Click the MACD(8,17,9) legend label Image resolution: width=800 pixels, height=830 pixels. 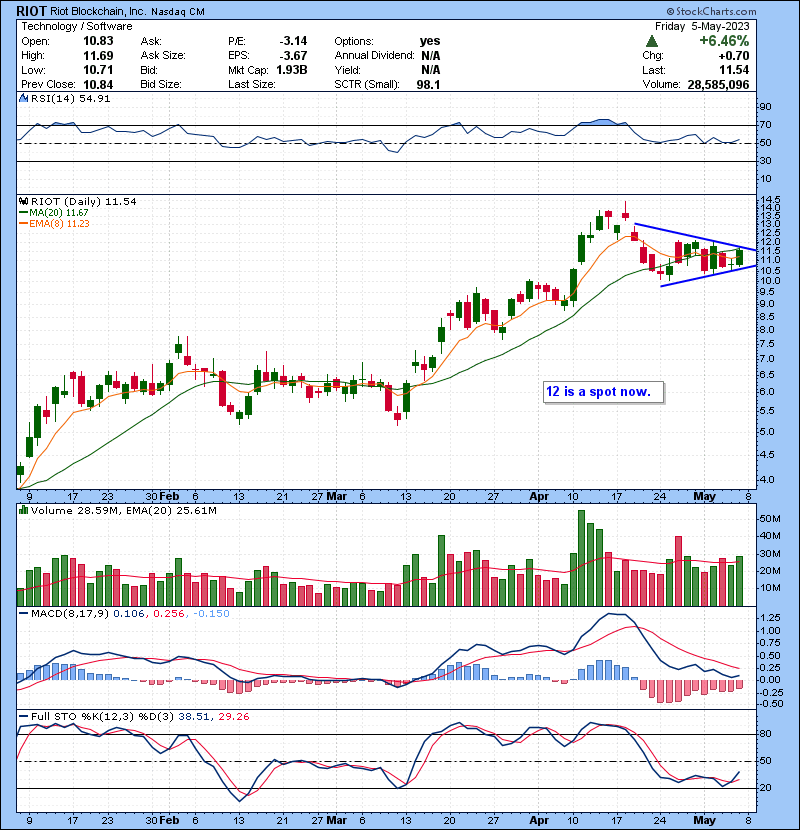(70, 613)
